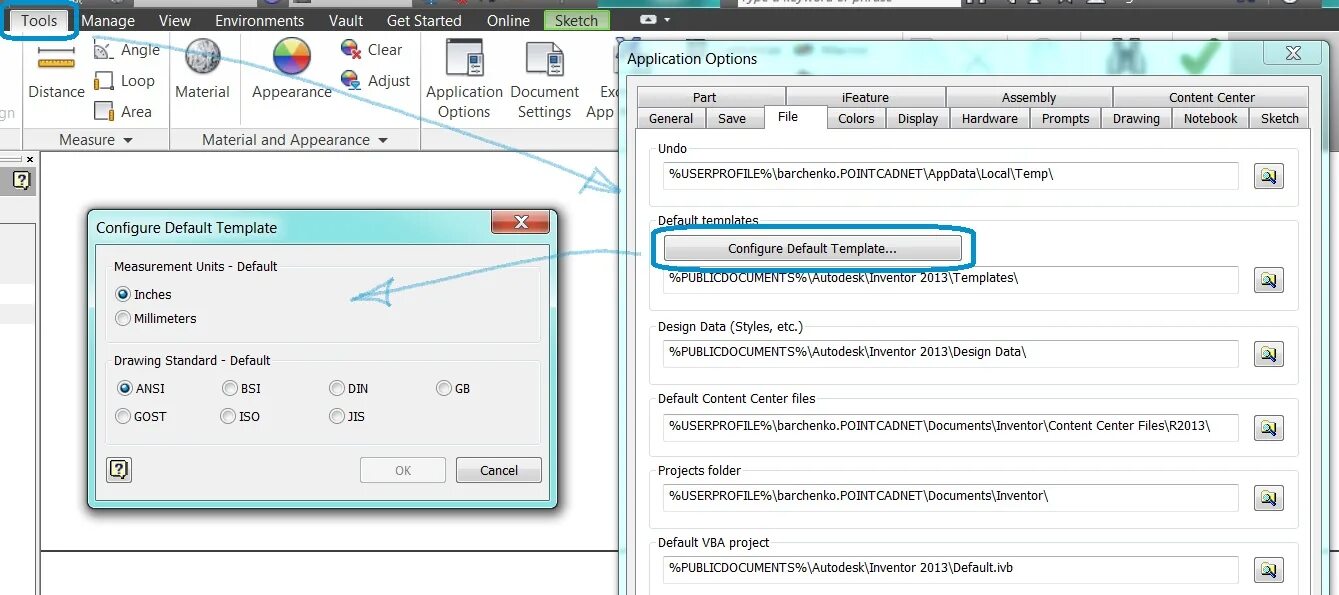Click the Default VBA project path field
The image size is (1339, 595).
click(951, 569)
